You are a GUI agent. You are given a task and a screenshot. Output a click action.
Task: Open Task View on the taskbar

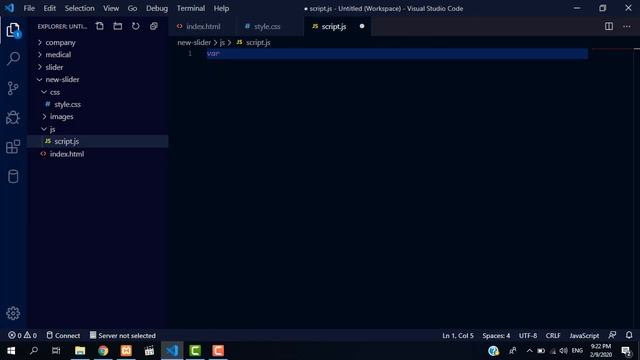coord(56,351)
